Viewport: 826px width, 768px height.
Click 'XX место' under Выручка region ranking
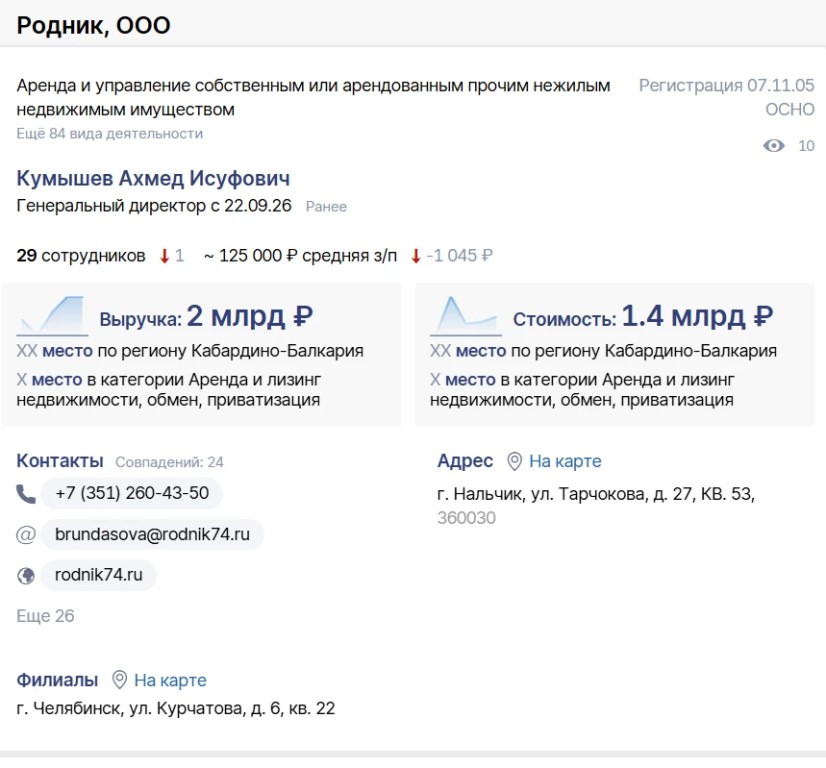coord(54,351)
